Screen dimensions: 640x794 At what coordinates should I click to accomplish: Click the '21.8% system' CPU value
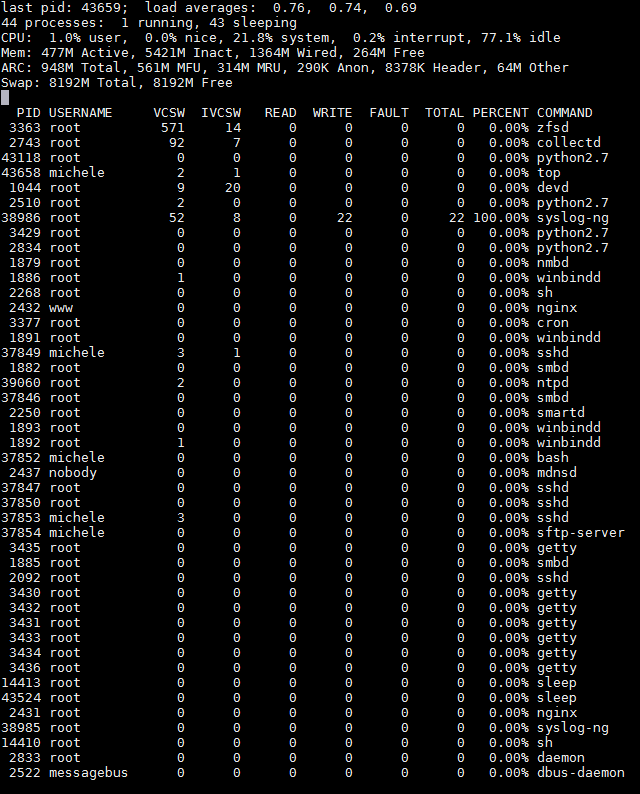point(281,38)
